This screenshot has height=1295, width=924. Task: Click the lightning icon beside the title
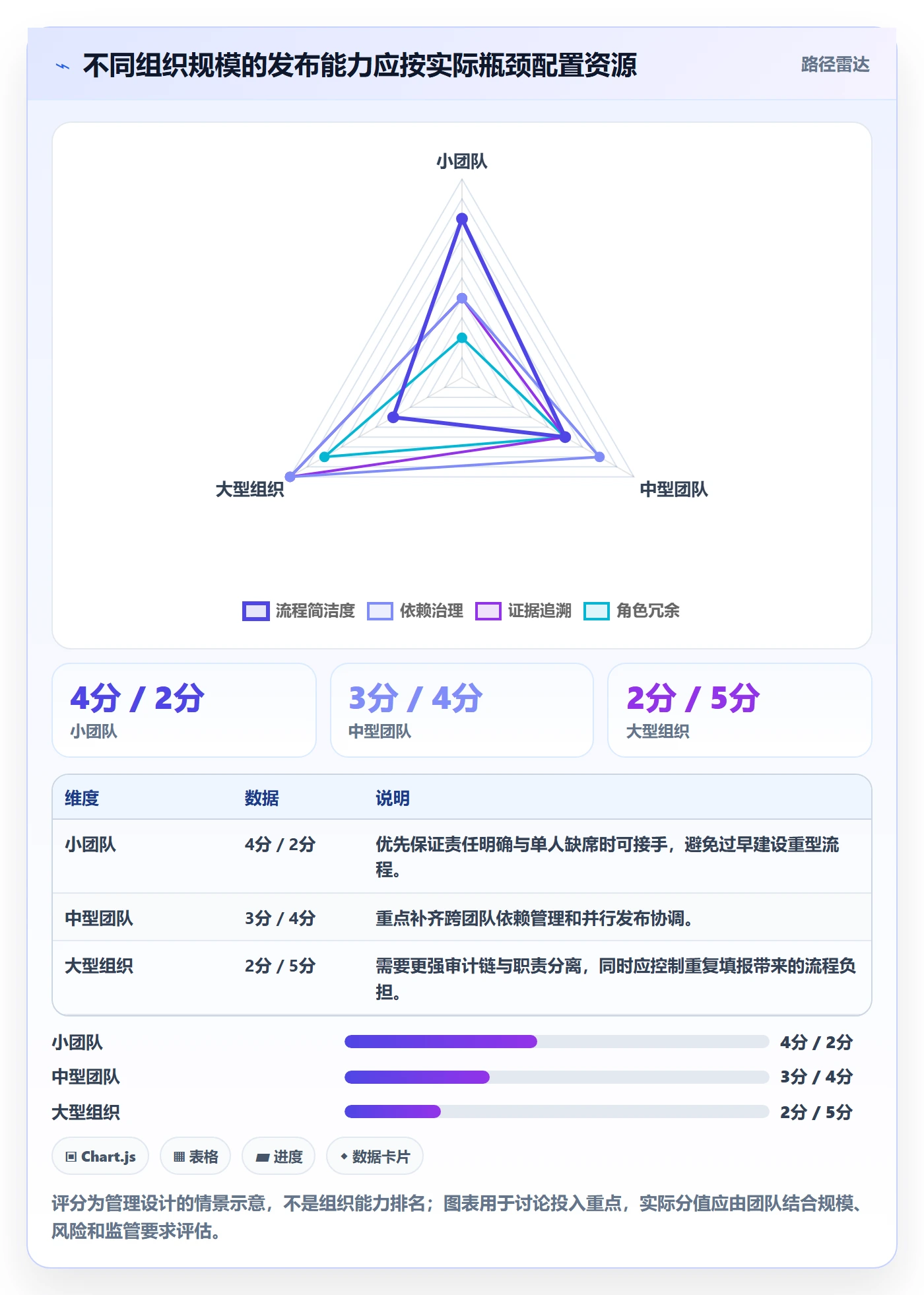coord(63,66)
